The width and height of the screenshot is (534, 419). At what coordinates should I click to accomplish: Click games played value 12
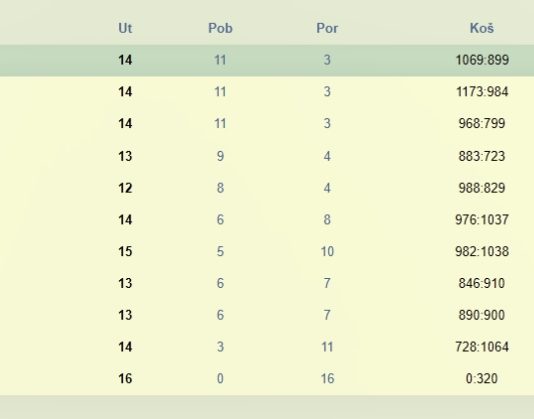point(125,188)
